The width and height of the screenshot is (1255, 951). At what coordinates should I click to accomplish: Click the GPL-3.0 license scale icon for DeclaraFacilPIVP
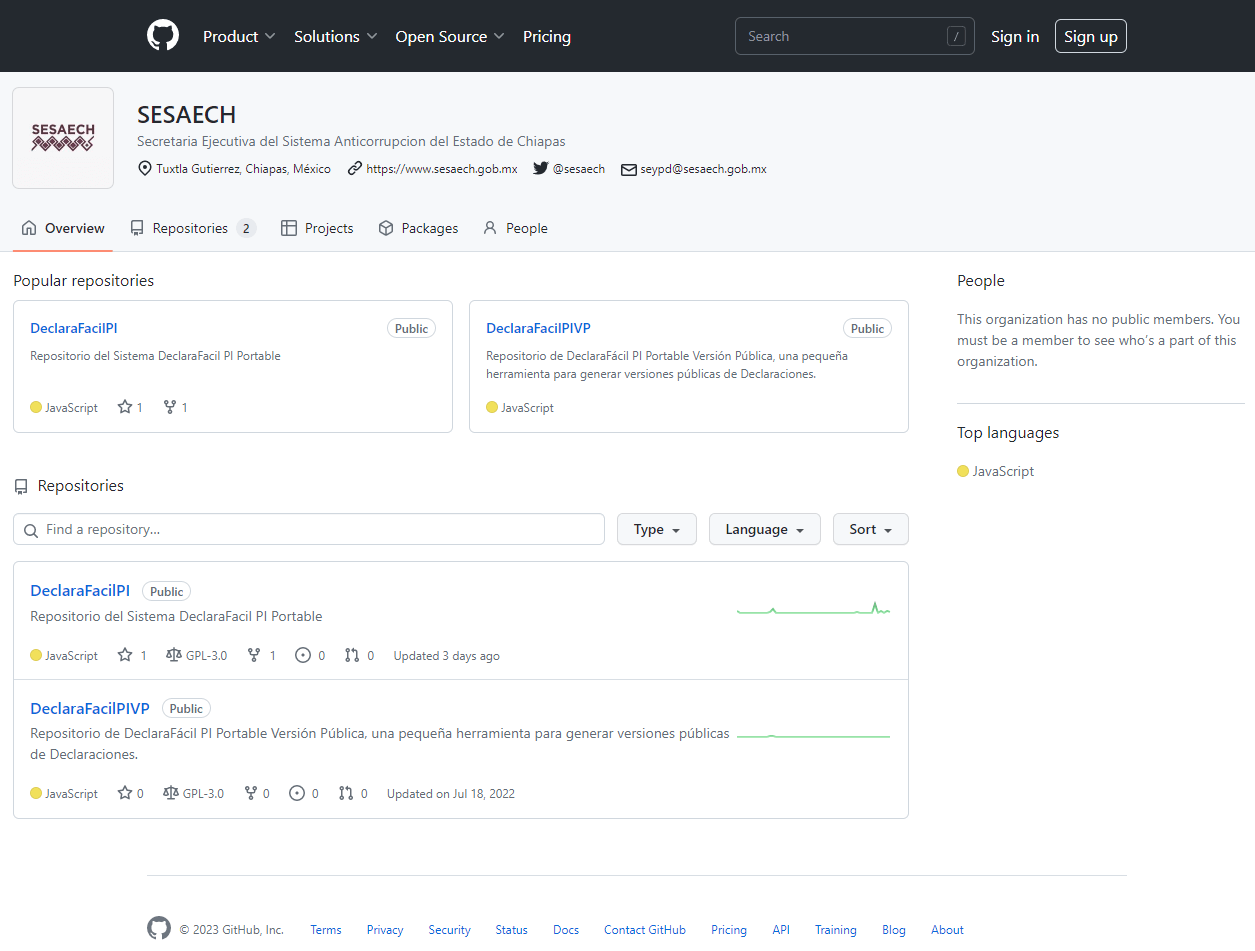pos(171,793)
